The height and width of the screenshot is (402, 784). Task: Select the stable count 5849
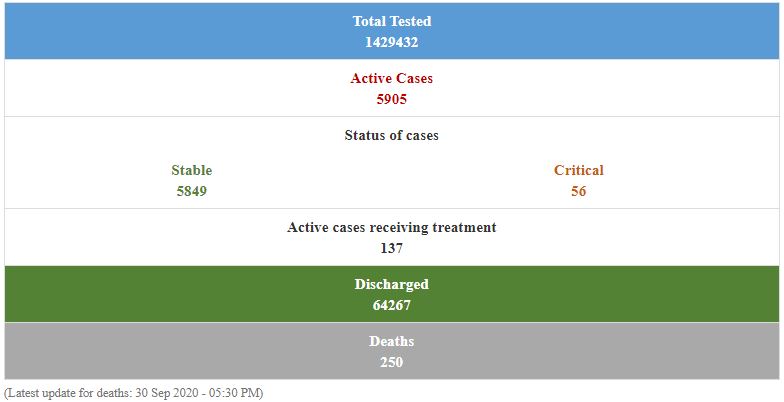click(191, 191)
